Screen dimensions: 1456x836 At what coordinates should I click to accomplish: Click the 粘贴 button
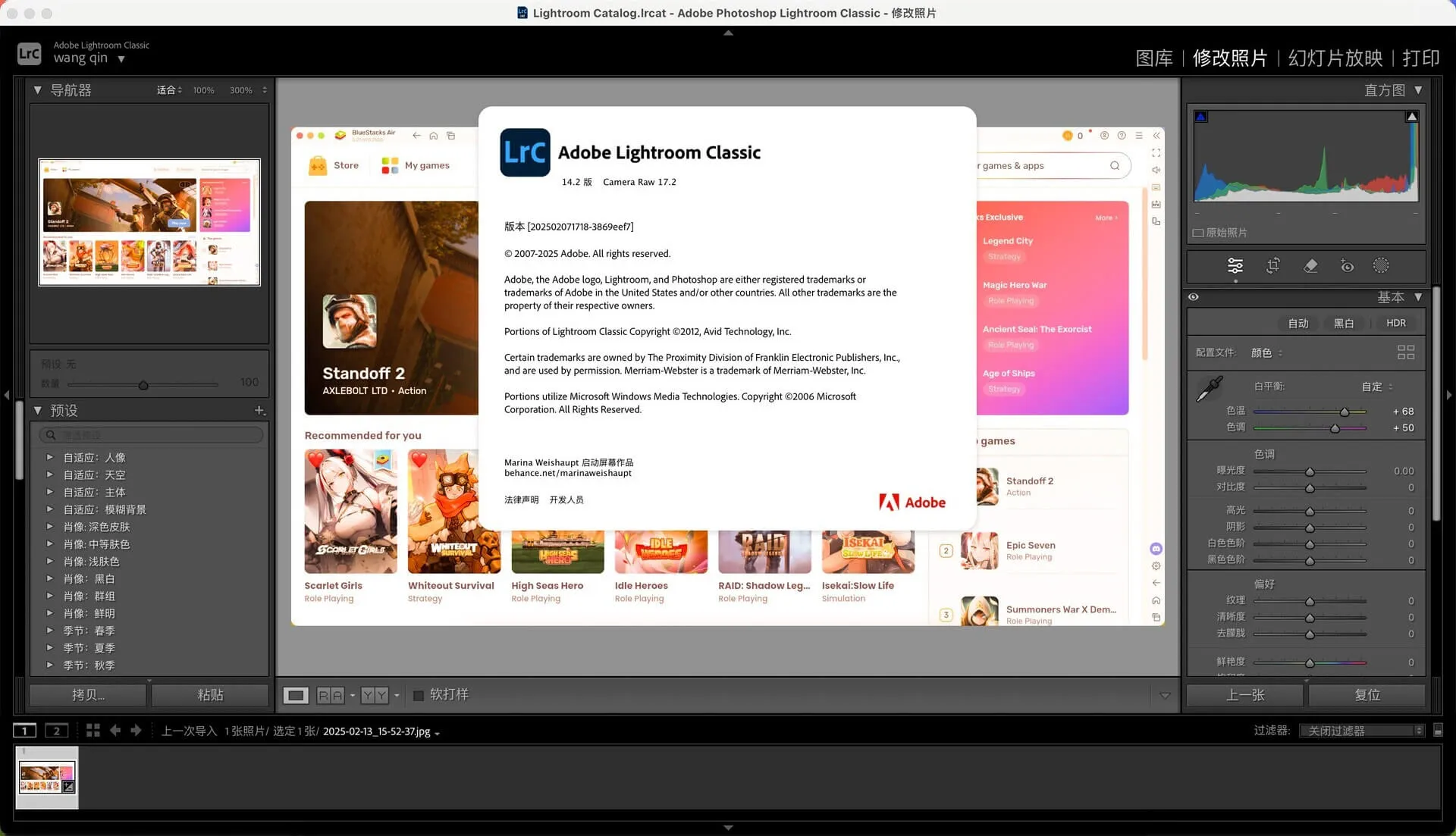tap(210, 695)
